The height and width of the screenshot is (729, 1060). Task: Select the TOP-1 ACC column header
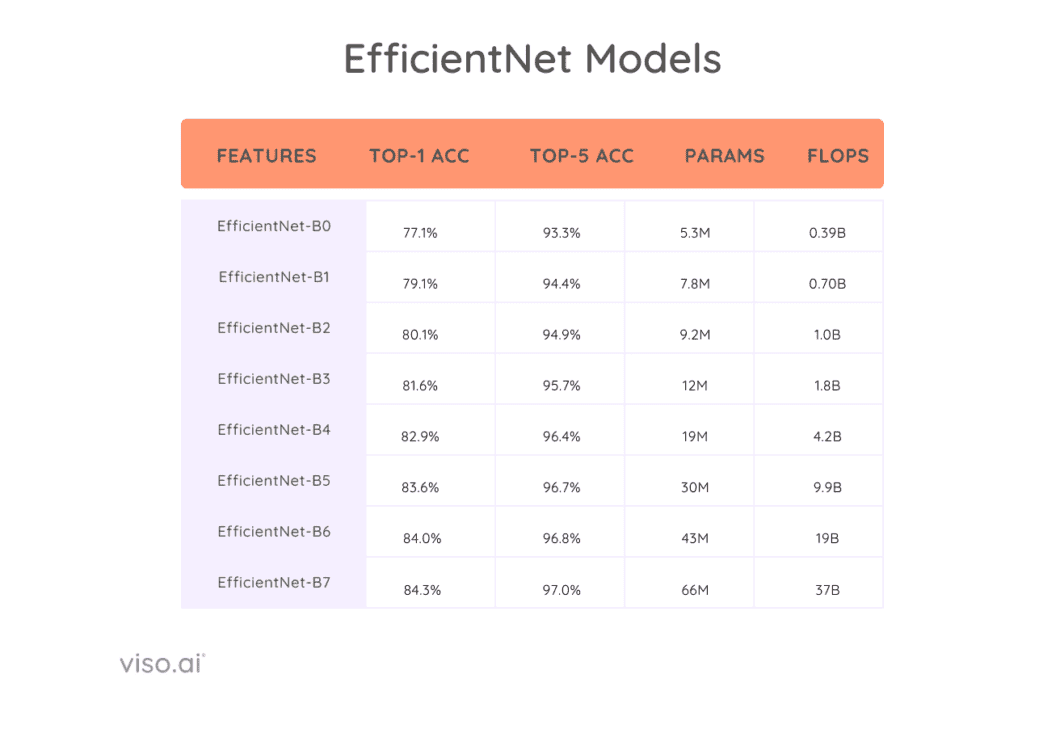(x=419, y=156)
